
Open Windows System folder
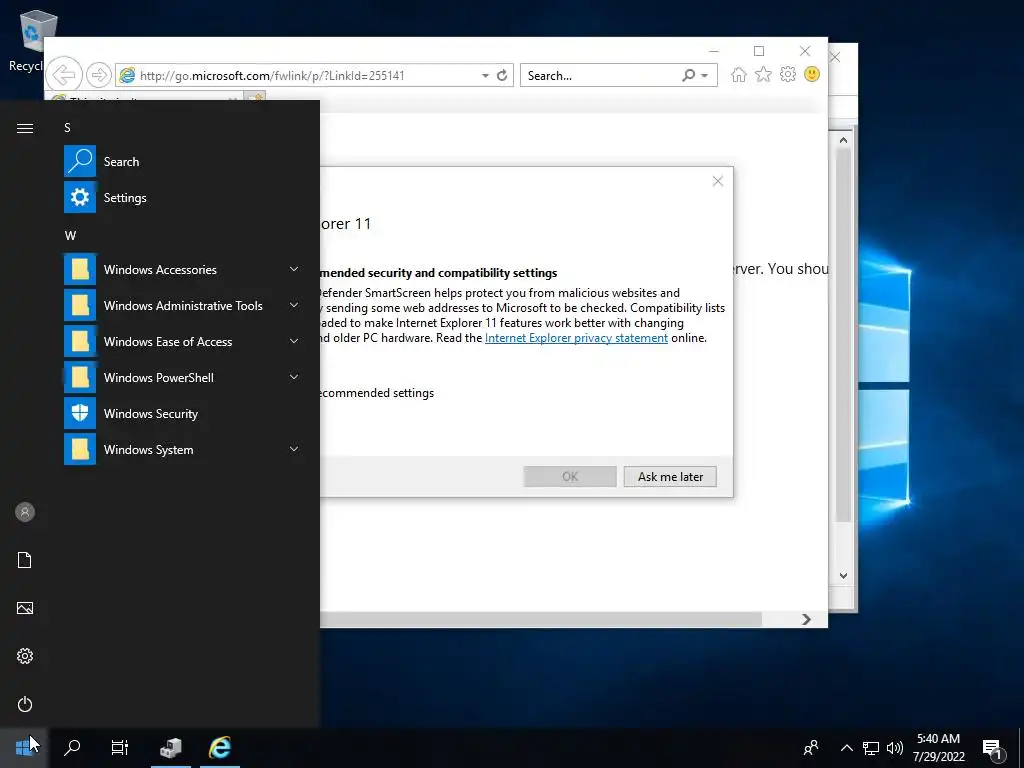coord(182,449)
